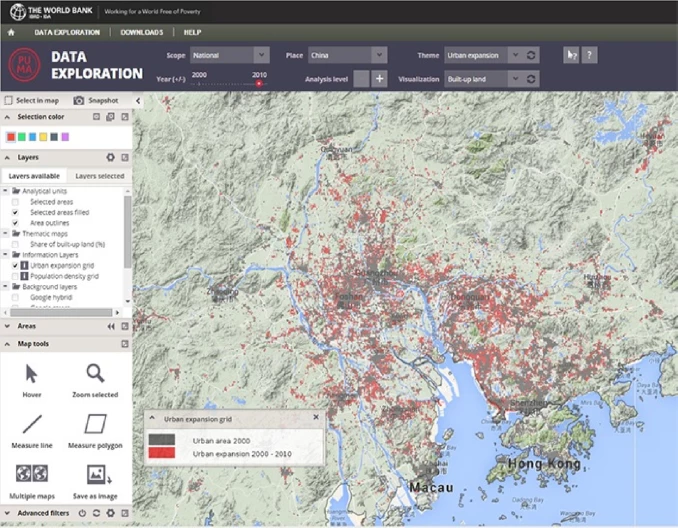Collapse Thematic maps tree folder
This screenshot has width=678, height=528.
(x=5, y=234)
